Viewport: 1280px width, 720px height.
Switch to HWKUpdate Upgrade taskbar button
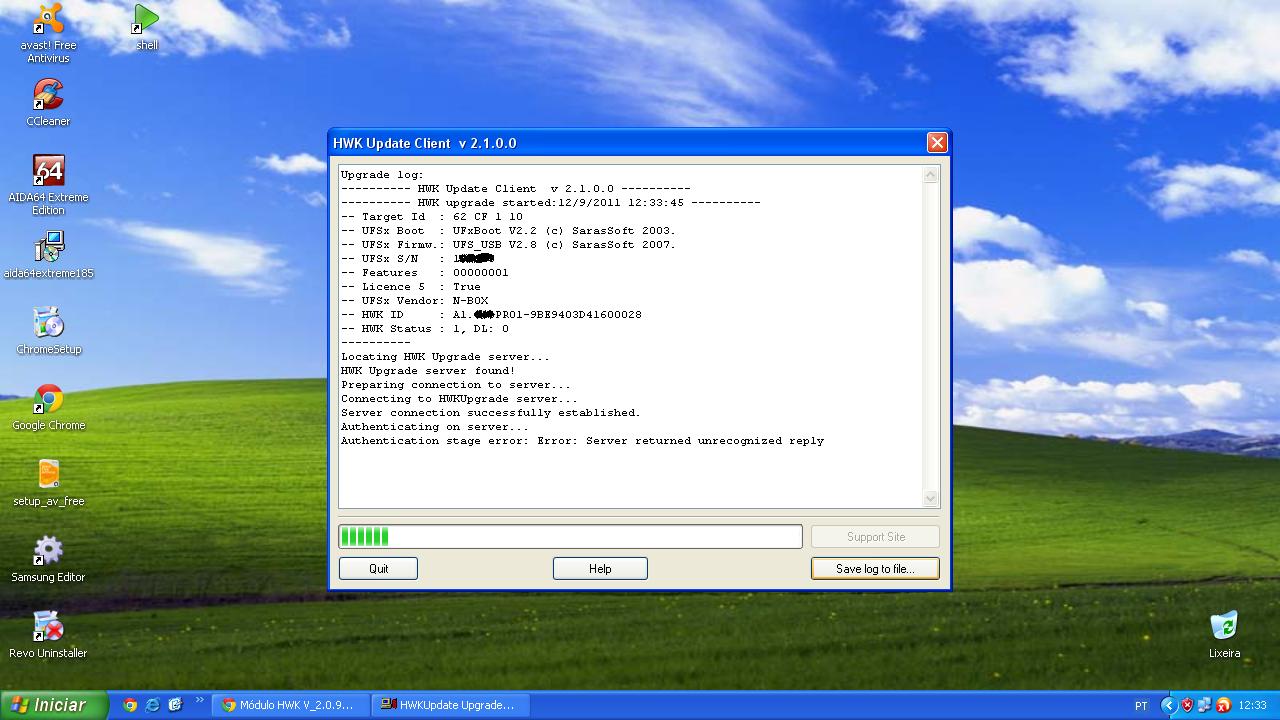(449, 705)
